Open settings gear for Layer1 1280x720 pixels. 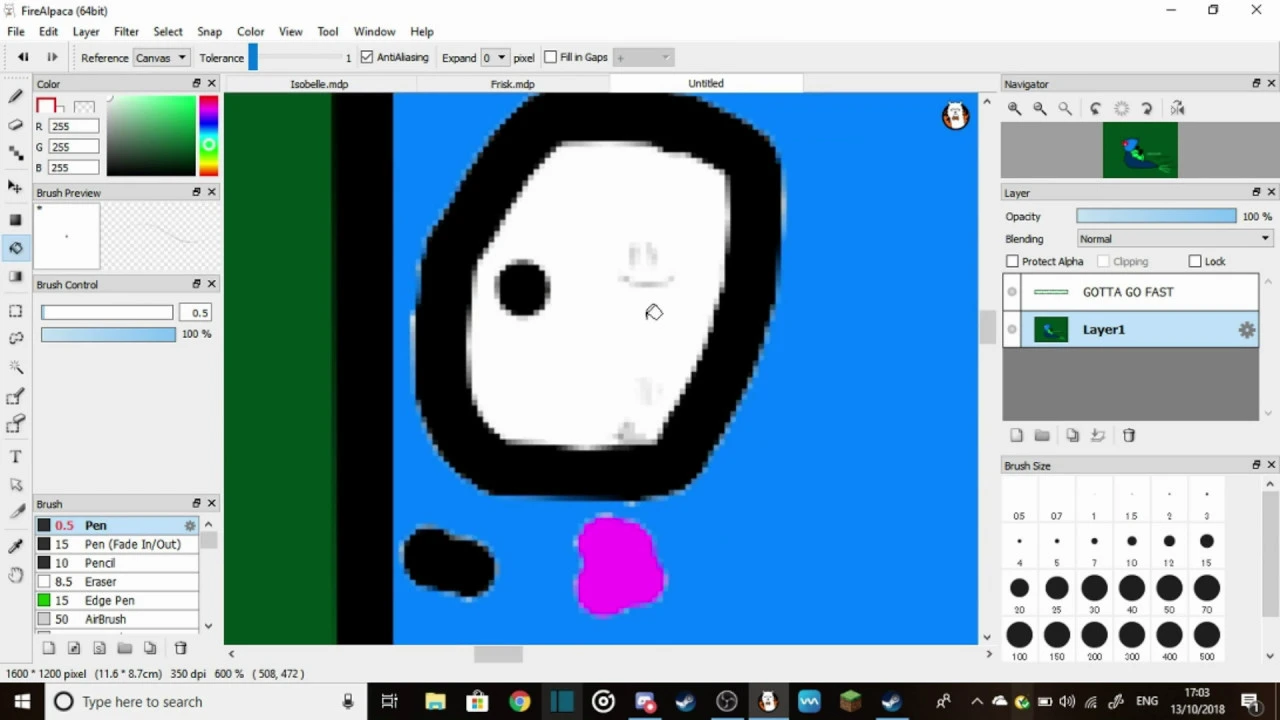(x=1246, y=330)
